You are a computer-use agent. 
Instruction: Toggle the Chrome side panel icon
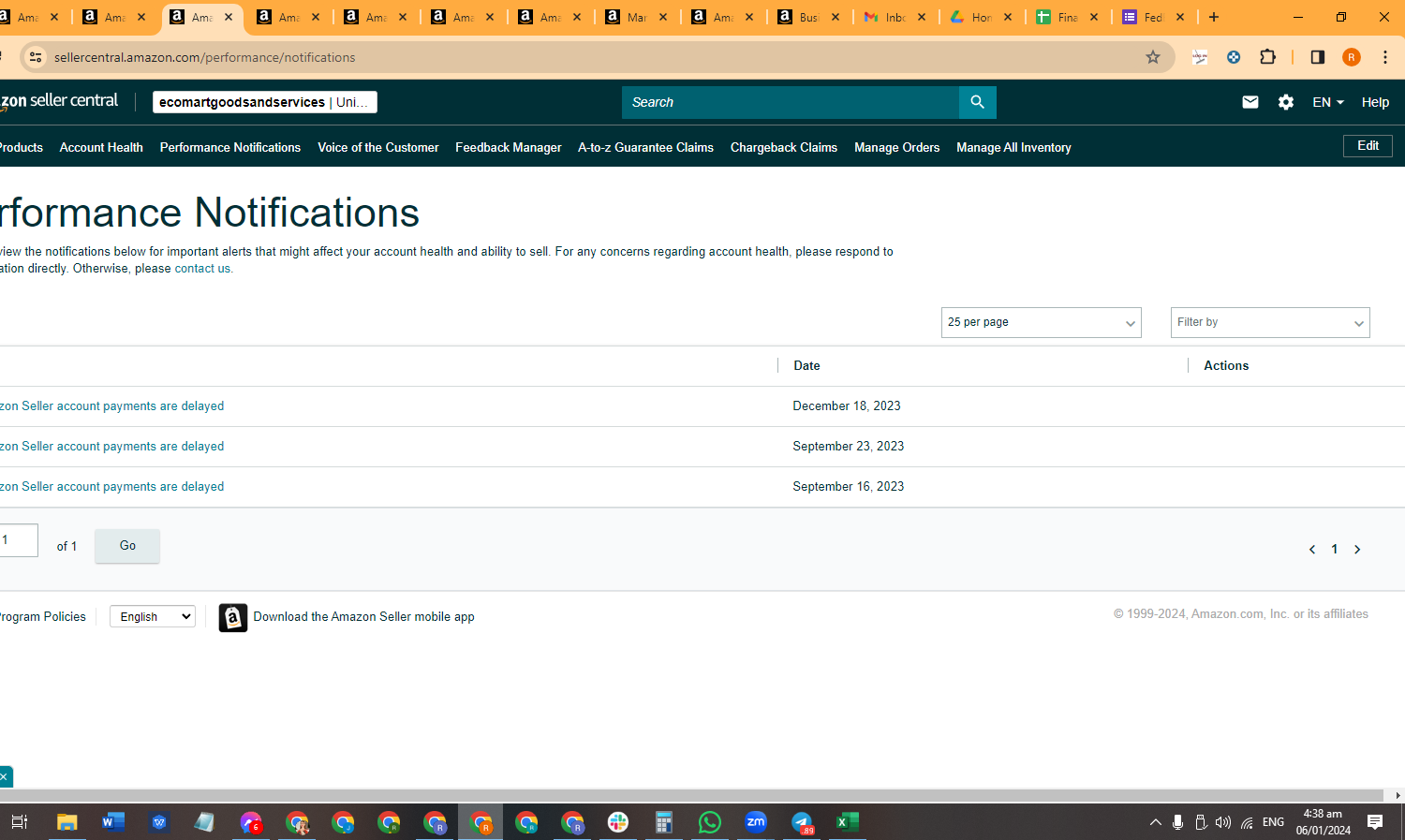click(x=1318, y=57)
